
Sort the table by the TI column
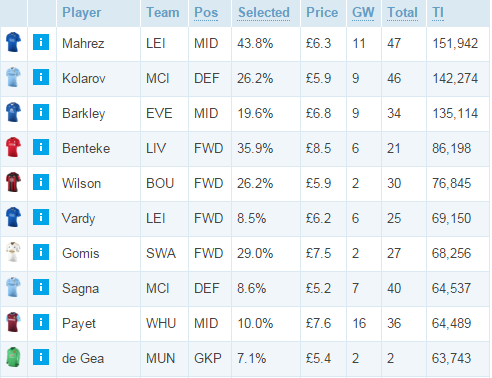(x=438, y=13)
